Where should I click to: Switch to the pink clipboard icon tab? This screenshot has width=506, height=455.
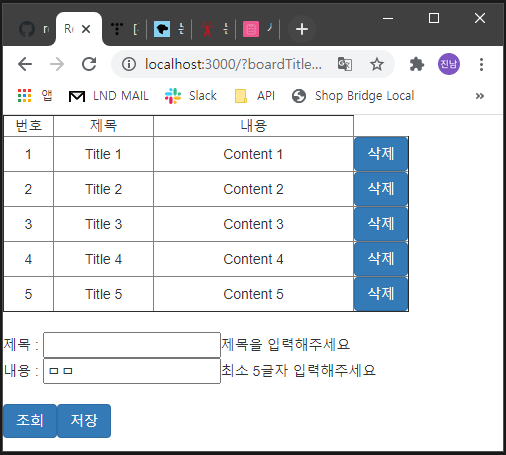pyautogui.click(x=258, y=29)
